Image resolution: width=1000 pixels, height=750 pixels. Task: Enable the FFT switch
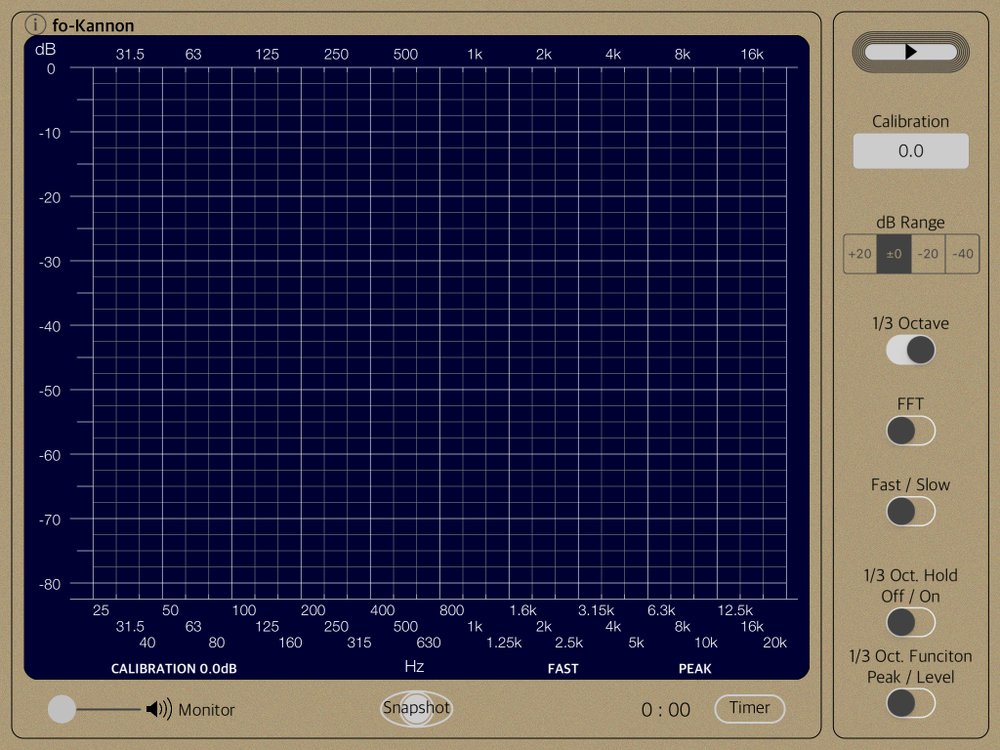point(910,431)
